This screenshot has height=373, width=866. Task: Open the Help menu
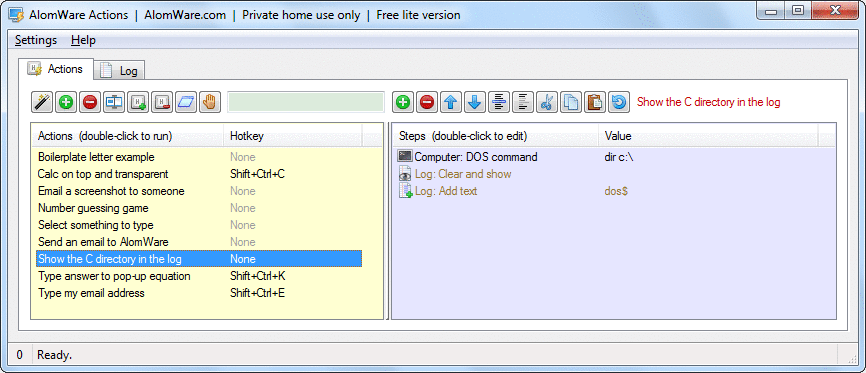point(83,40)
